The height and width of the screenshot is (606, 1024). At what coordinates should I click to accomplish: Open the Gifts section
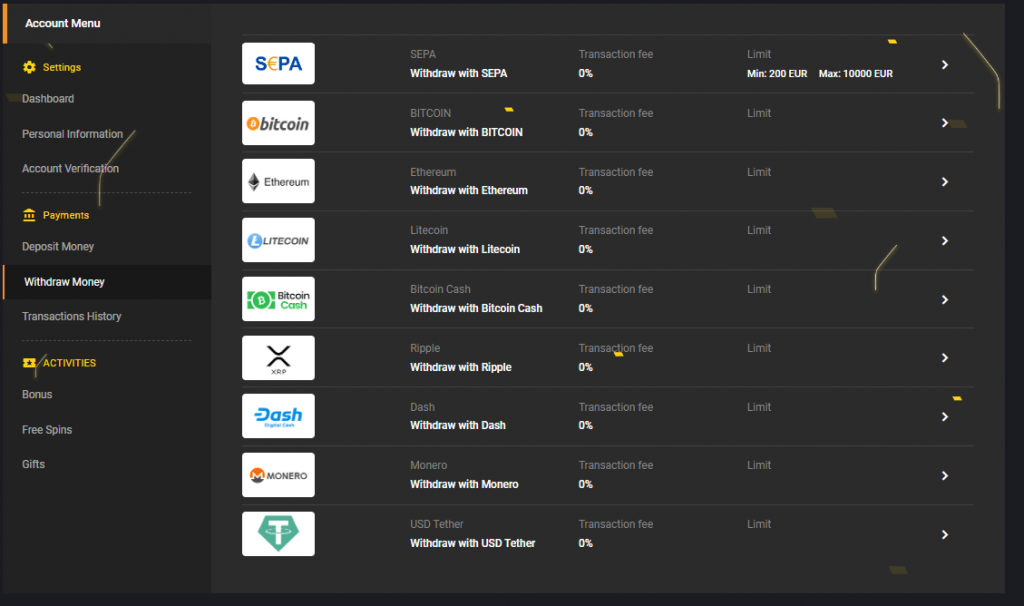tap(33, 464)
